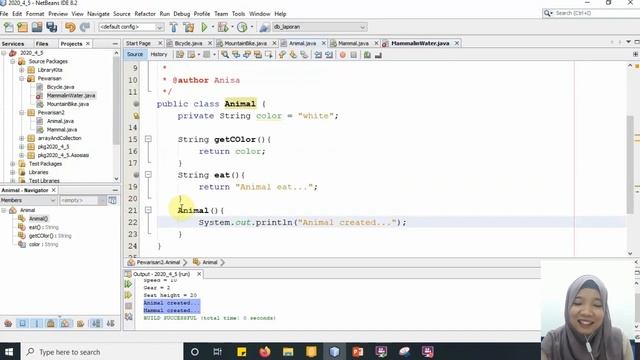Click the Stop icon in the Output panel

pyautogui.click(x=129, y=306)
